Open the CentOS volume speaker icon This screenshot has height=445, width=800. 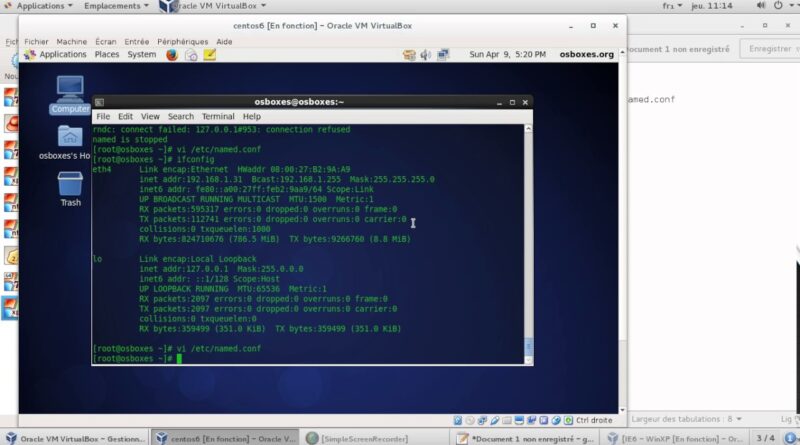click(426, 55)
